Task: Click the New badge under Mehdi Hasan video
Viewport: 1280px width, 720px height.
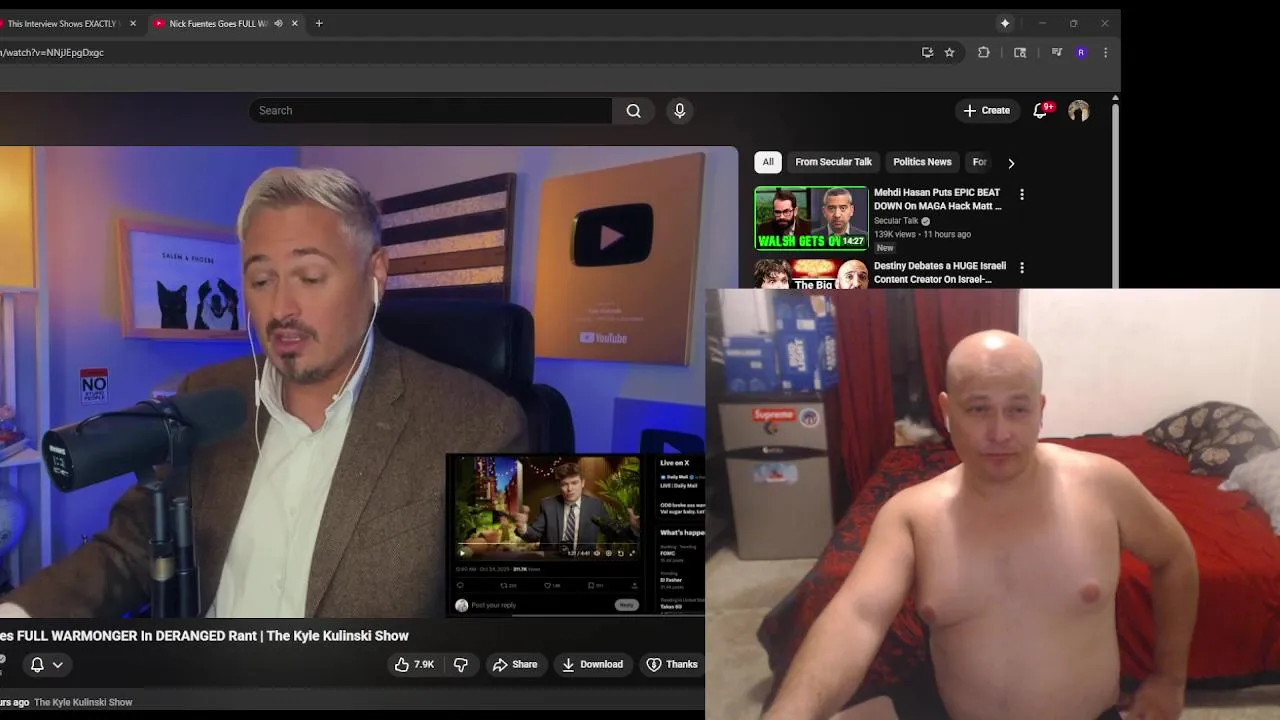Action: [885, 248]
